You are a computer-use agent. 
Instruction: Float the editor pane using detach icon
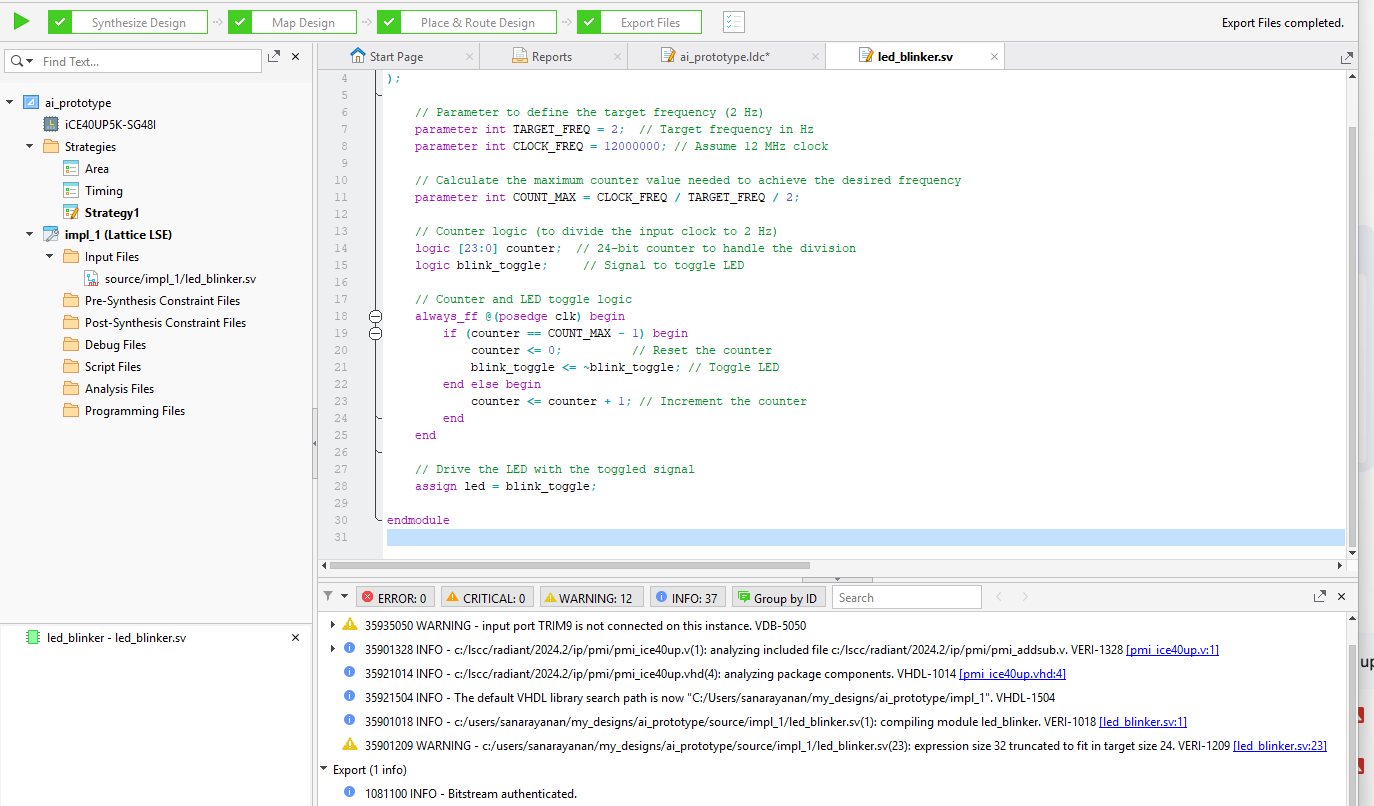point(1347,58)
